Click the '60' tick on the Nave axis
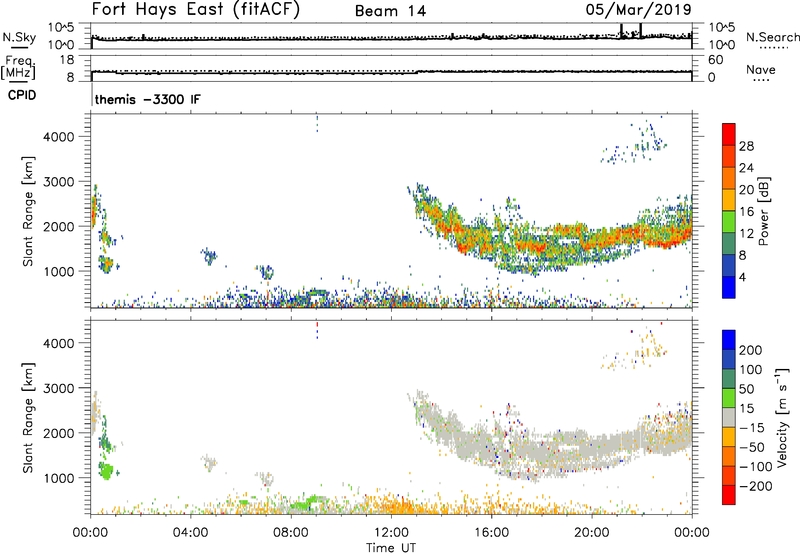 click(x=715, y=60)
